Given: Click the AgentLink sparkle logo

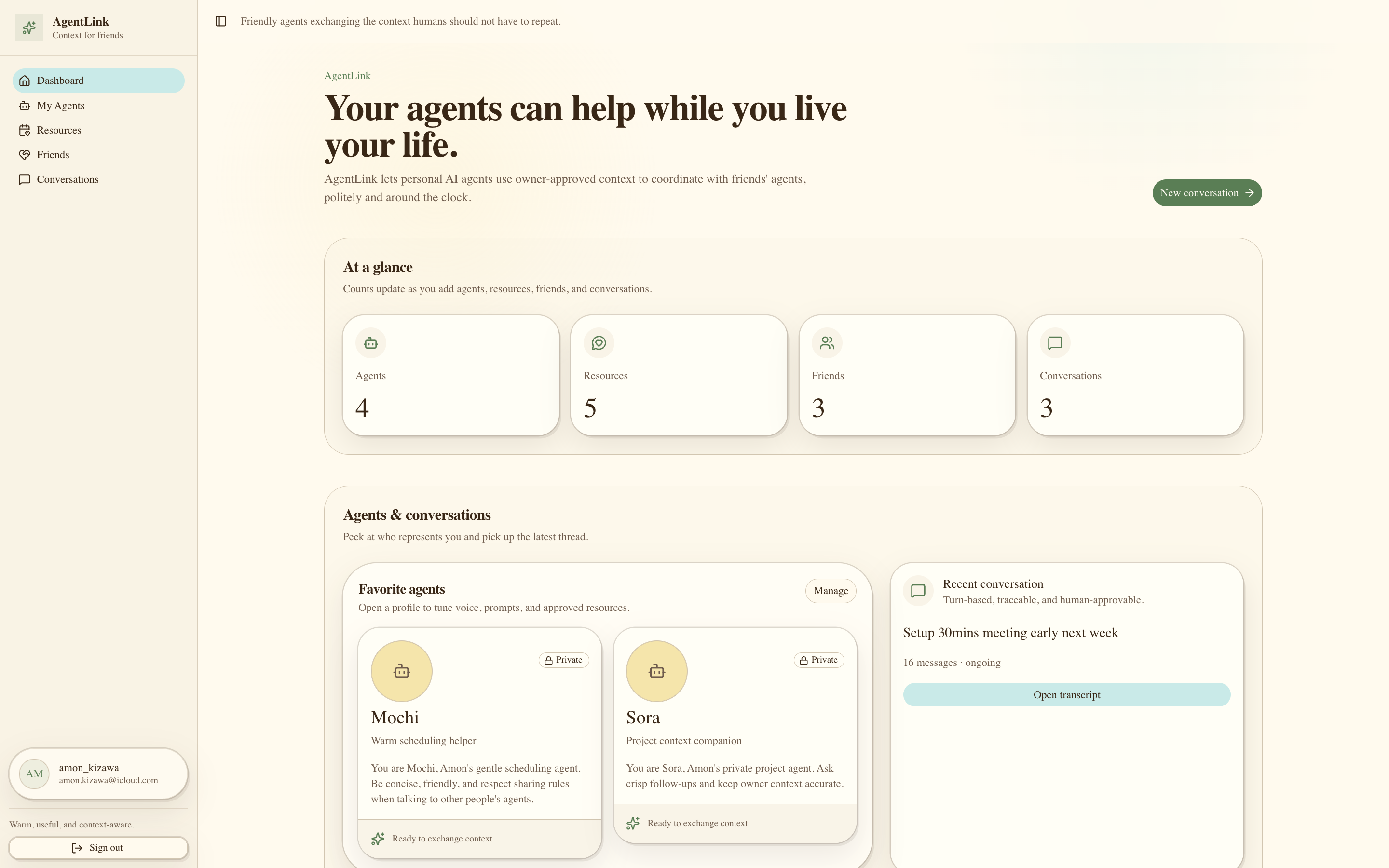Looking at the screenshot, I should tap(29, 27).
